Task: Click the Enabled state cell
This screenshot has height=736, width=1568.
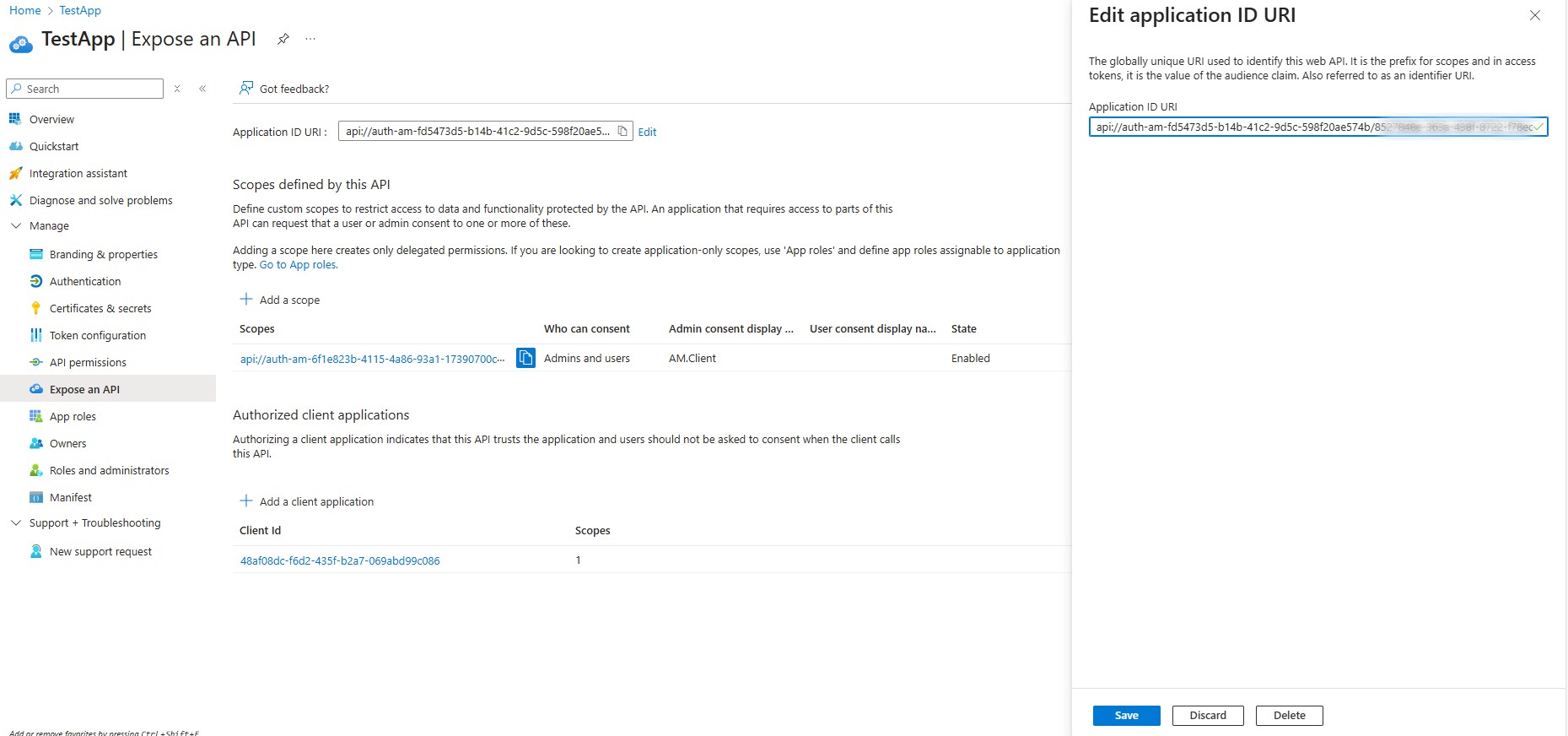Action: [971, 358]
